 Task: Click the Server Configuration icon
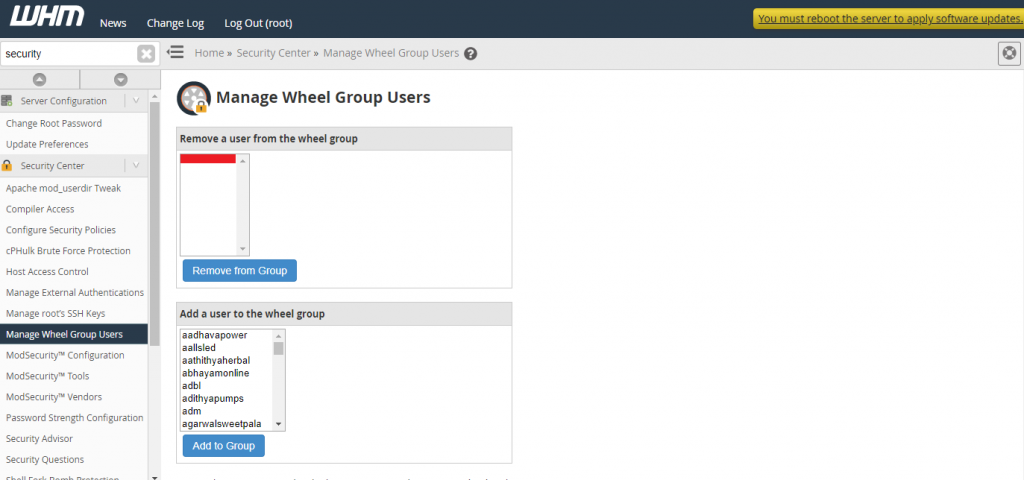click(8, 101)
